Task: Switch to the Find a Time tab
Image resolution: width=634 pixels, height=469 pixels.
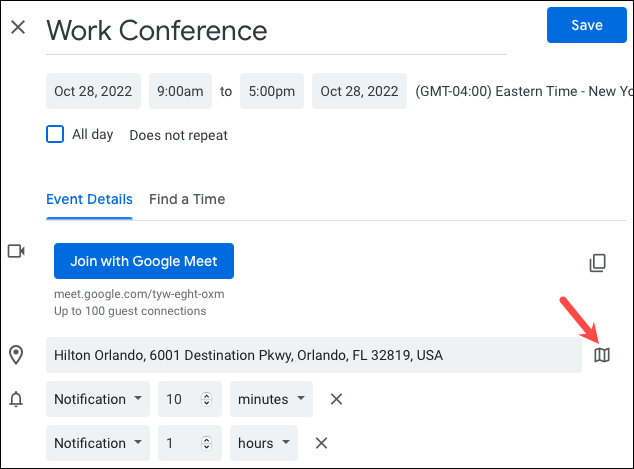Action: pyautogui.click(x=187, y=199)
